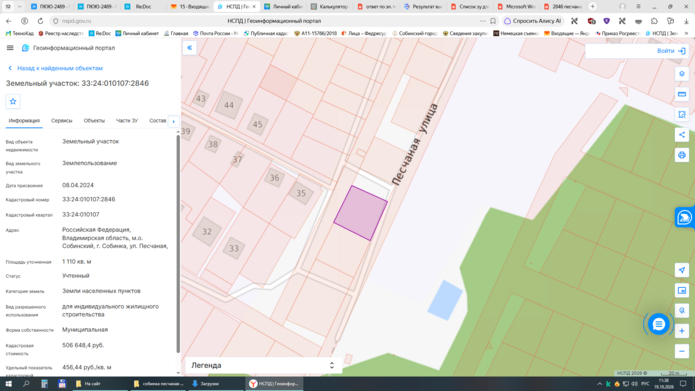Add the land plot to favorites star
Viewport: 695px width, 391px height.
pos(13,102)
